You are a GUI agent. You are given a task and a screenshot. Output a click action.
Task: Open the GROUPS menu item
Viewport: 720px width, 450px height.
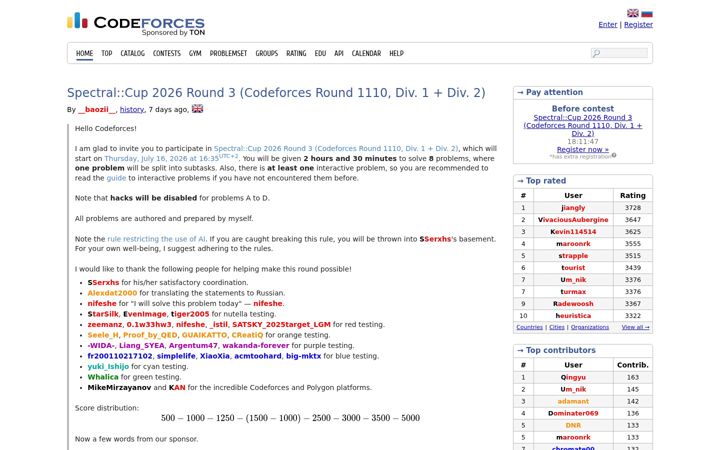coord(267,53)
